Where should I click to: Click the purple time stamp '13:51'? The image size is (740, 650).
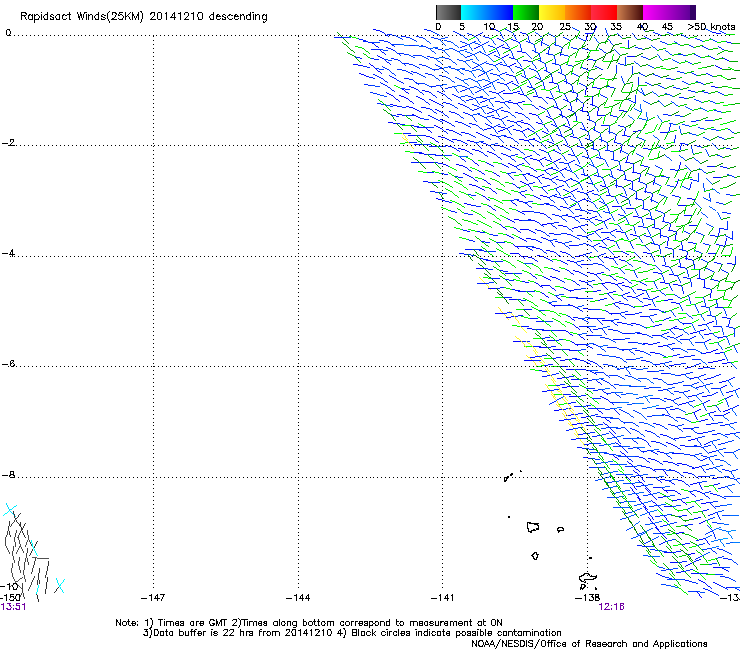click(x=13, y=607)
